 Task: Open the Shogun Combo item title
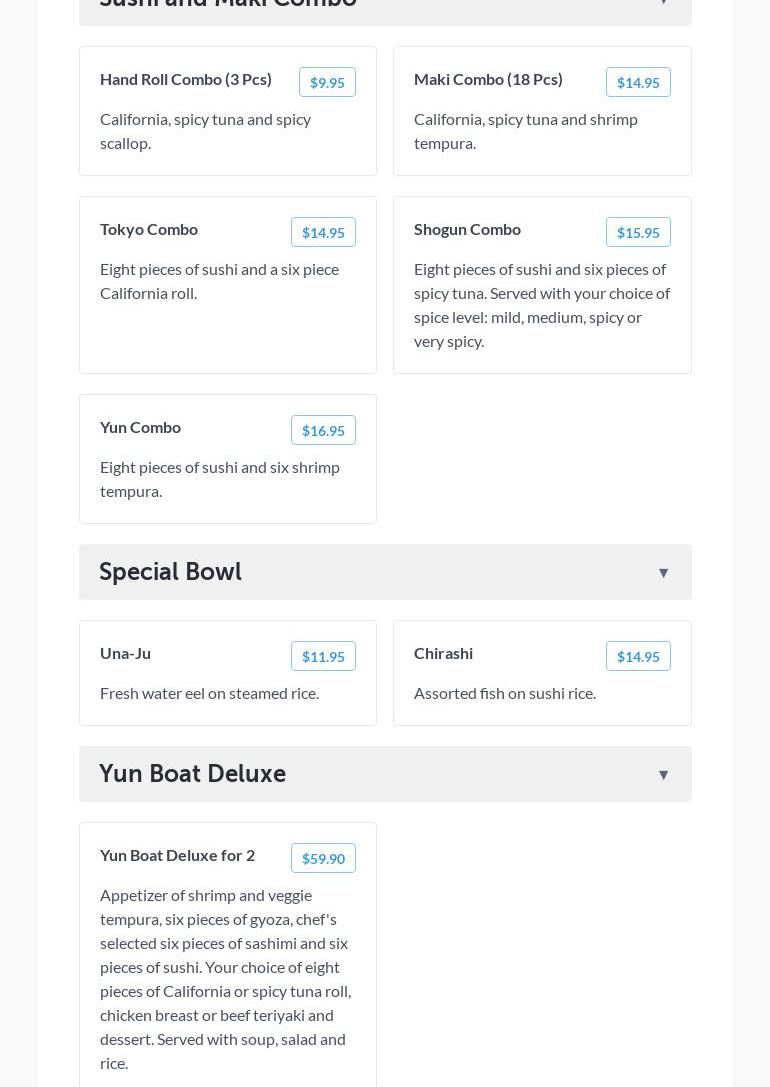click(x=467, y=229)
